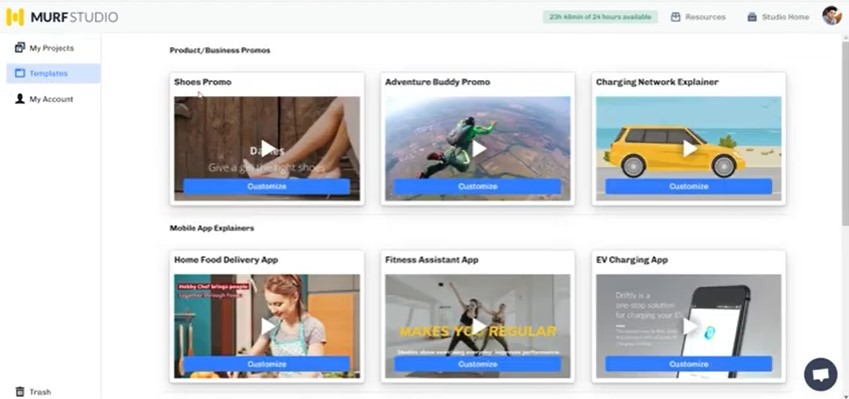849x399 pixels.
Task: Click the scrollbar down arrow
Action: 845,395
